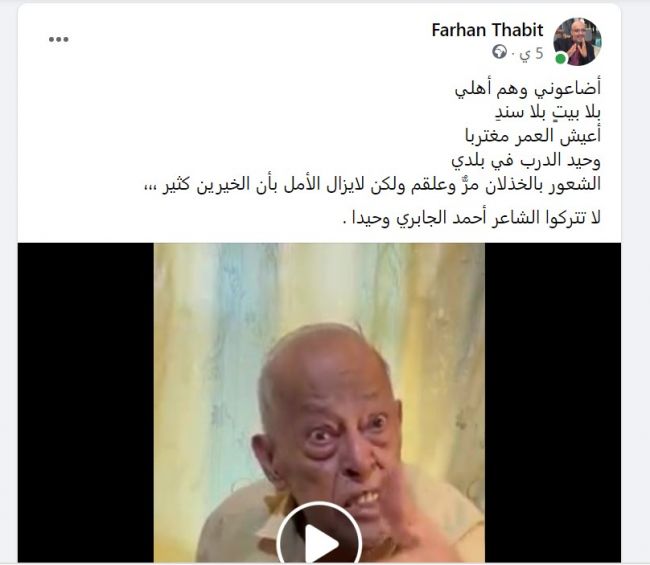Click the green online status dot
The width and height of the screenshot is (650, 565).
click(x=560, y=58)
